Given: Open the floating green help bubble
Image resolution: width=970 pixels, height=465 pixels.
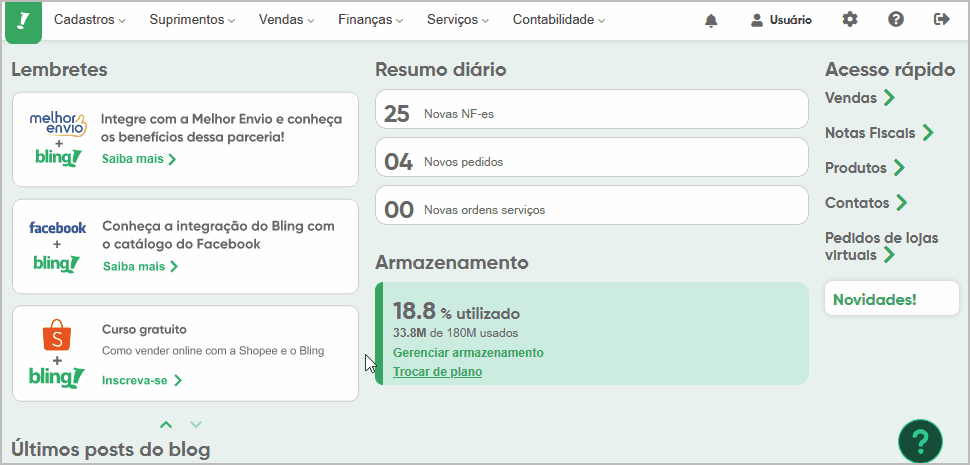Looking at the screenshot, I should [921, 442].
